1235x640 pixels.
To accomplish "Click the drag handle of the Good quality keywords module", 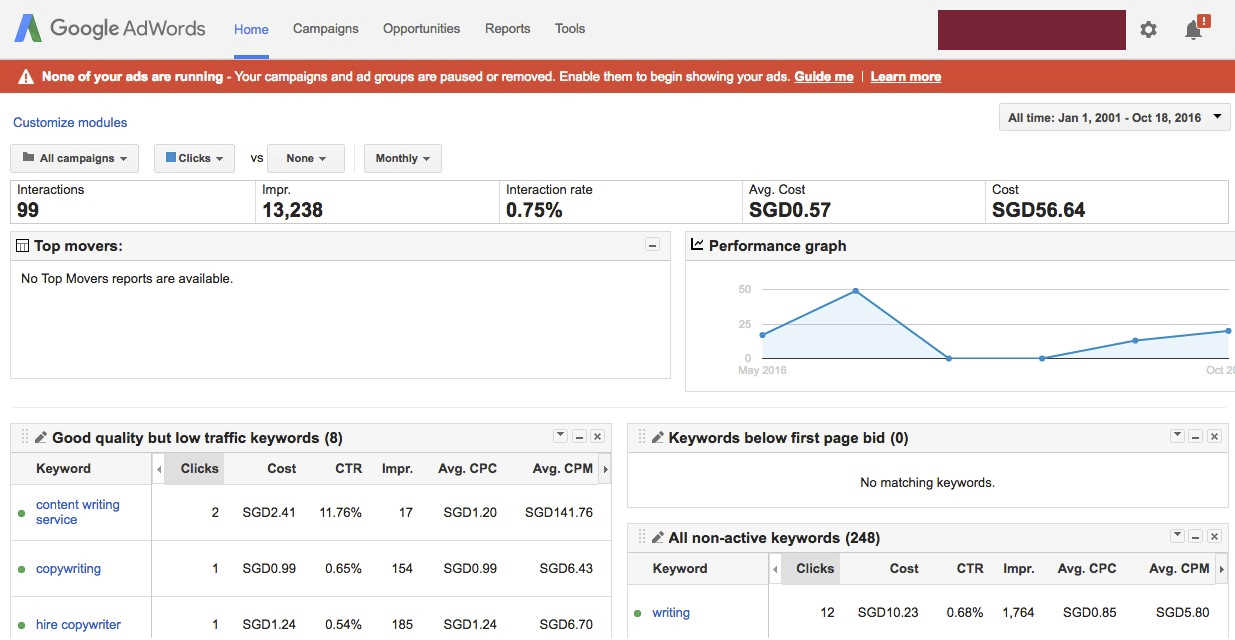I will 25,438.
